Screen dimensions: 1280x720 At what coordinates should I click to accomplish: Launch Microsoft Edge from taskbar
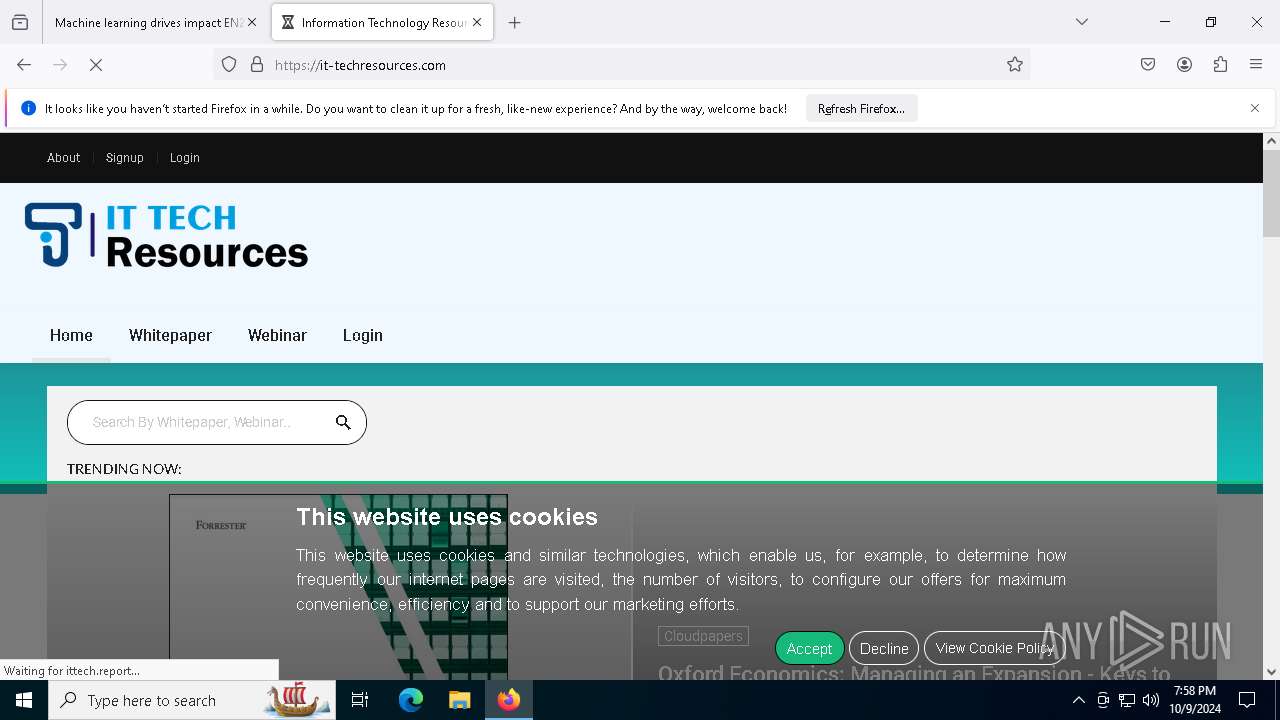click(411, 700)
